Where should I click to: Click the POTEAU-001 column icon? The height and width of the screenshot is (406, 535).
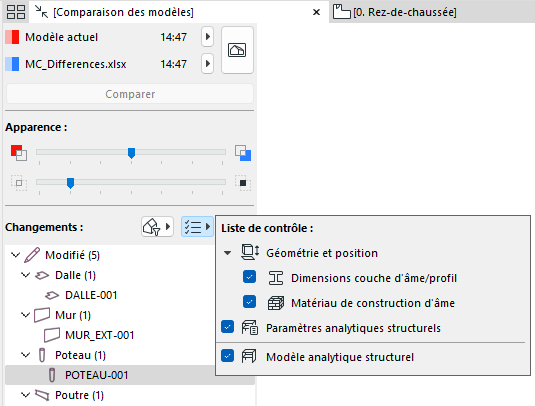coord(52,375)
